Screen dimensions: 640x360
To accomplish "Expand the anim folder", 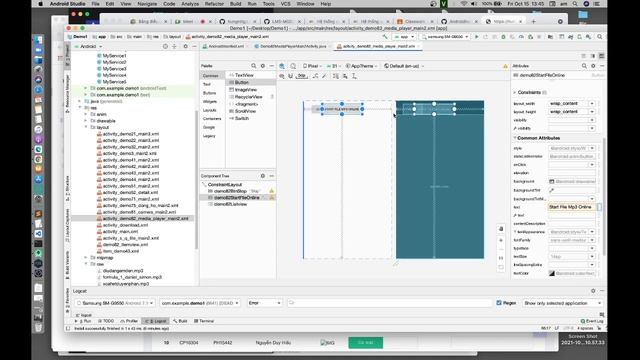I will point(86,114).
